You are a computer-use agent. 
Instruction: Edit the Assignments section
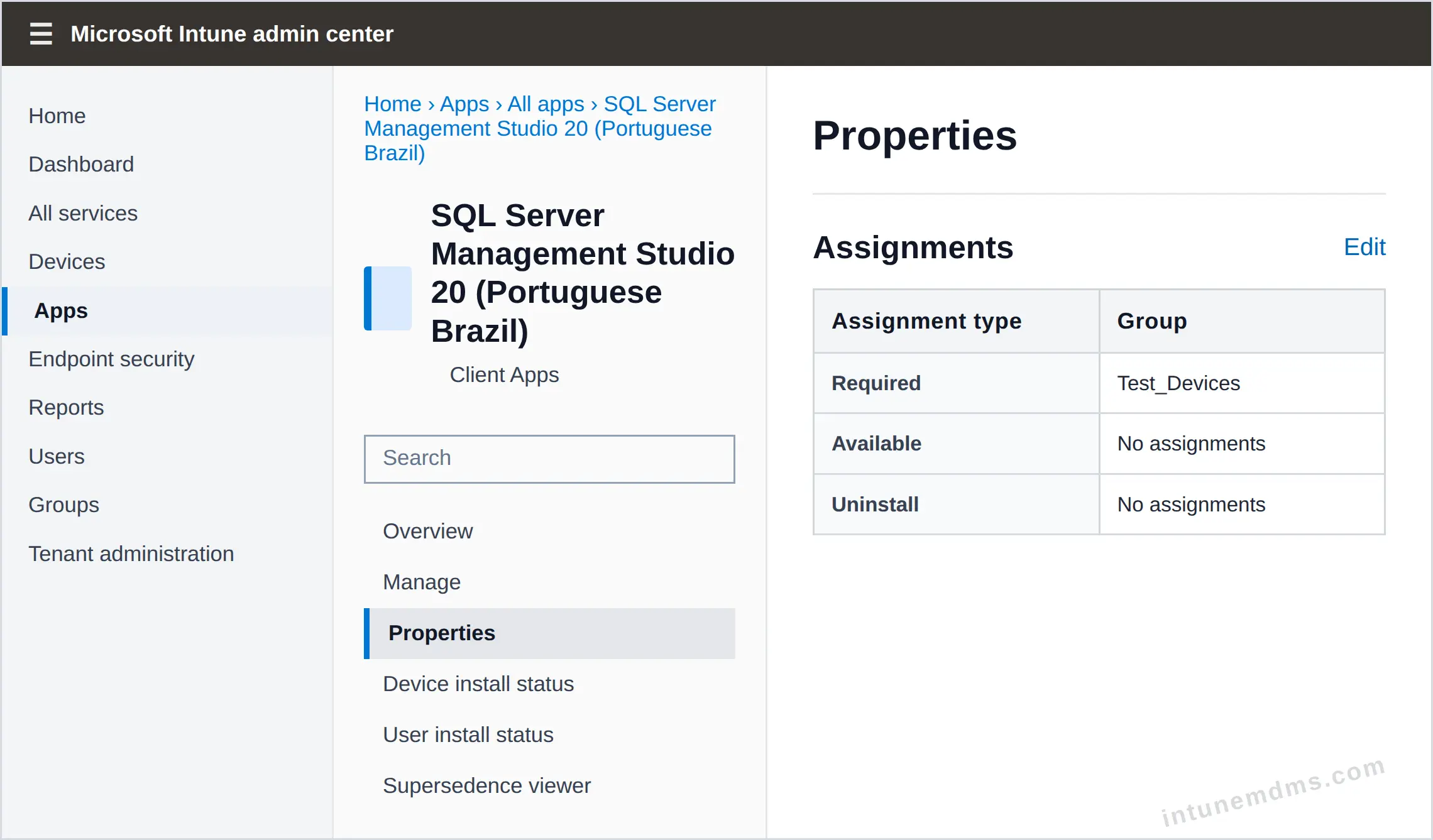(x=1364, y=247)
